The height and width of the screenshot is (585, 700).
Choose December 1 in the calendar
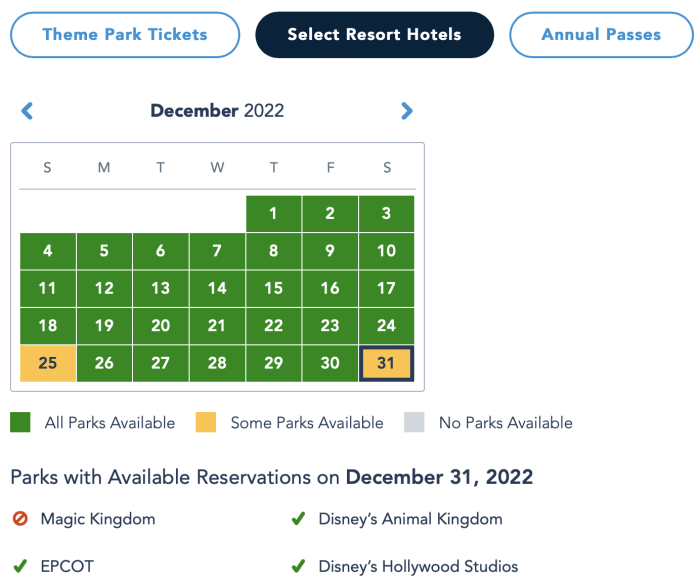[274, 213]
